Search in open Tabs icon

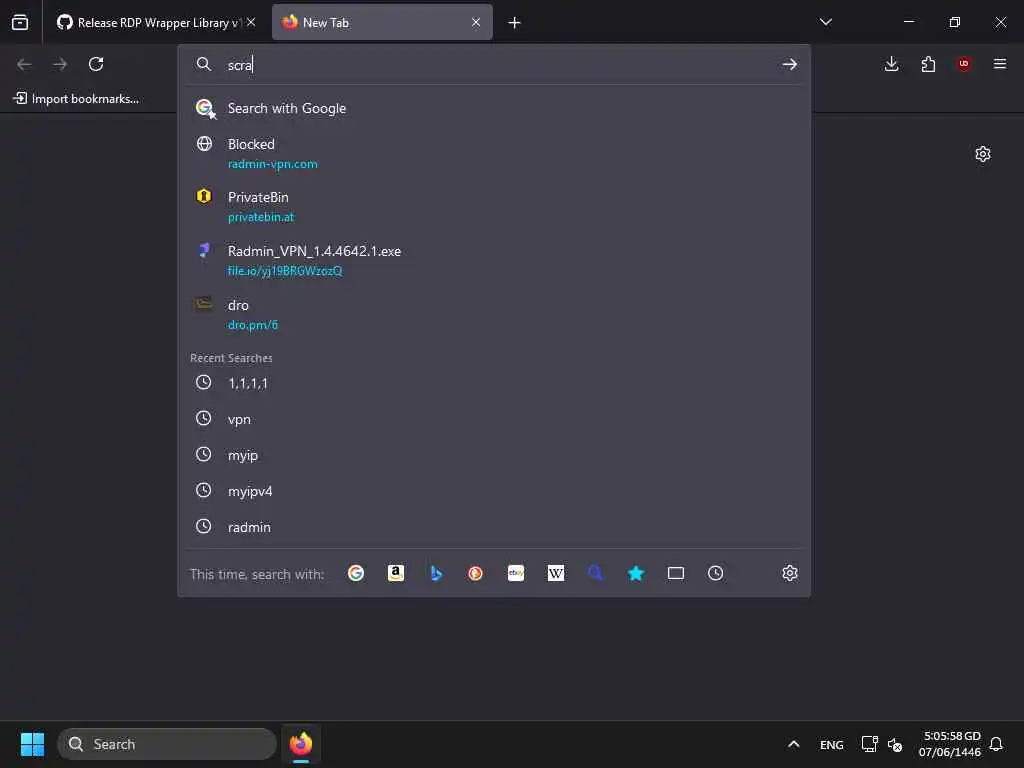pos(676,573)
